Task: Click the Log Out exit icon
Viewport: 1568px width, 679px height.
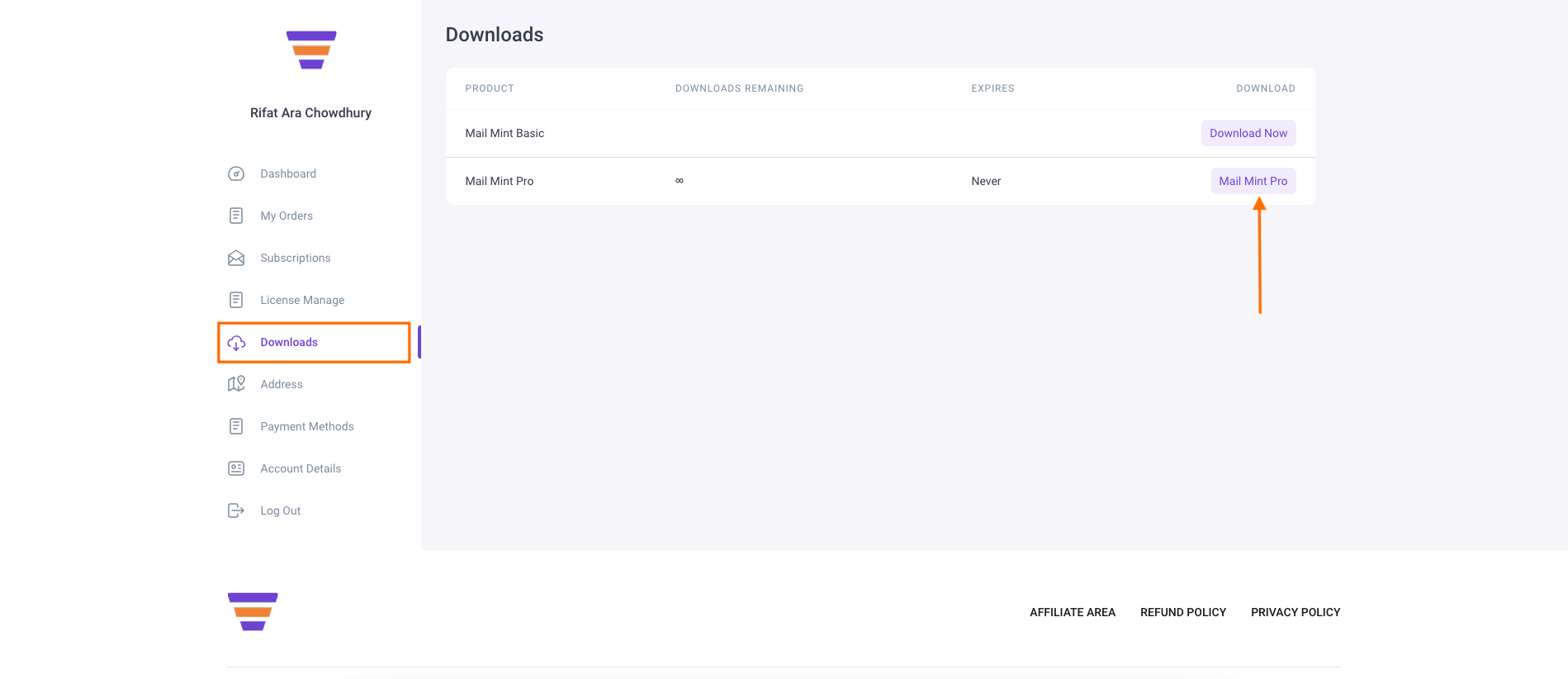Action: (236, 510)
